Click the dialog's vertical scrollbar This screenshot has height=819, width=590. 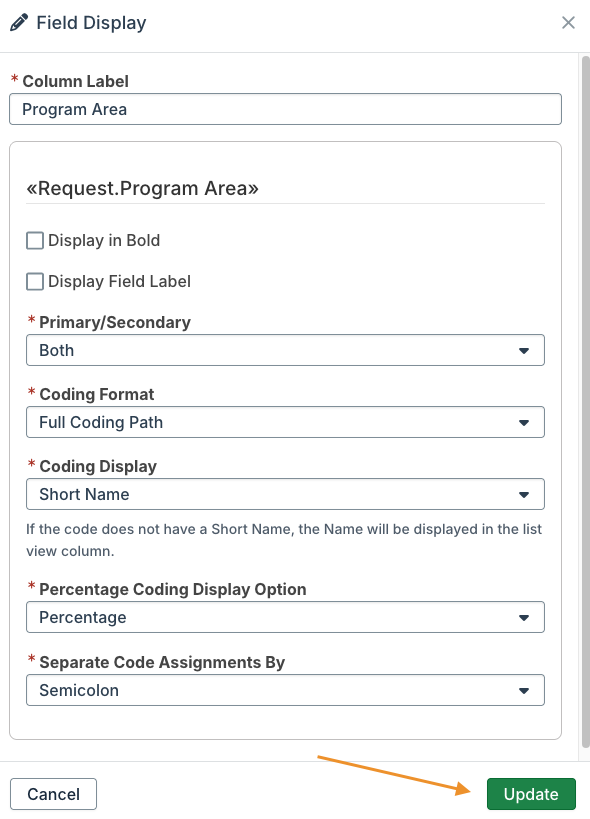585,402
